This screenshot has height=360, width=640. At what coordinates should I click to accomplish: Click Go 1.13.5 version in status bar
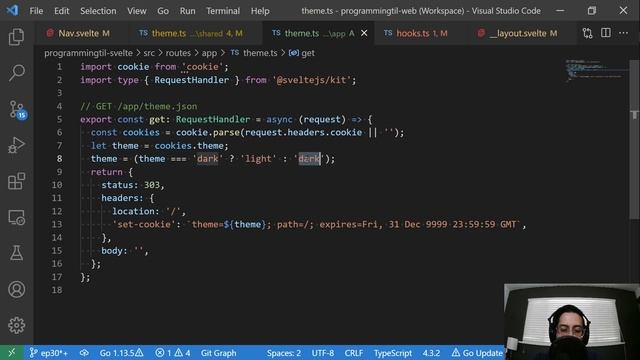[x=121, y=353]
